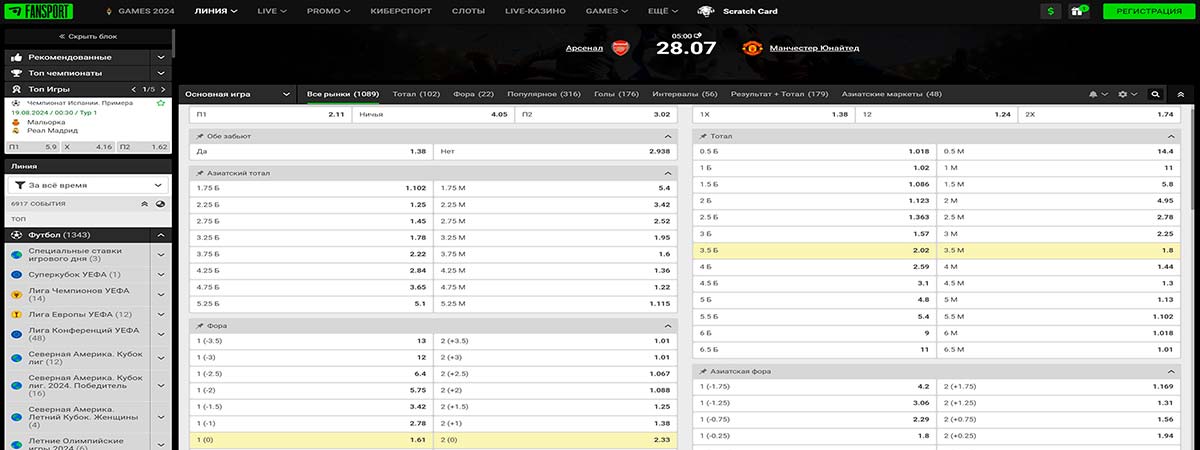Open the Основная игра dropdown

coord(237,94)
